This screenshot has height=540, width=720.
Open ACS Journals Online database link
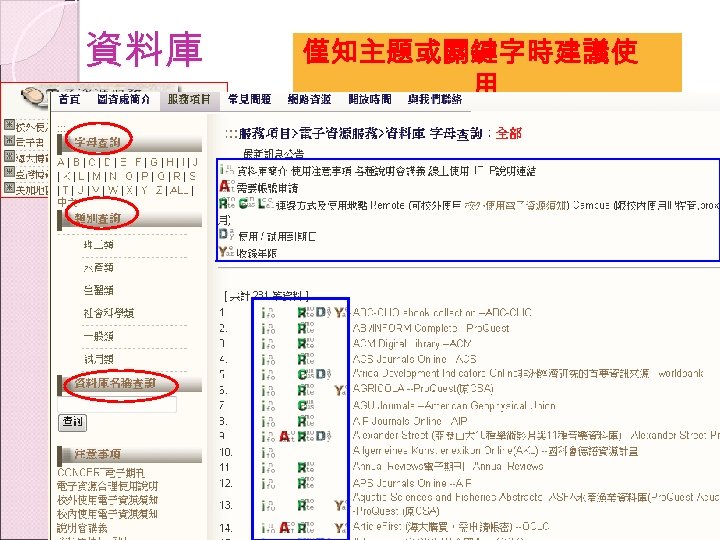(415, 359)
